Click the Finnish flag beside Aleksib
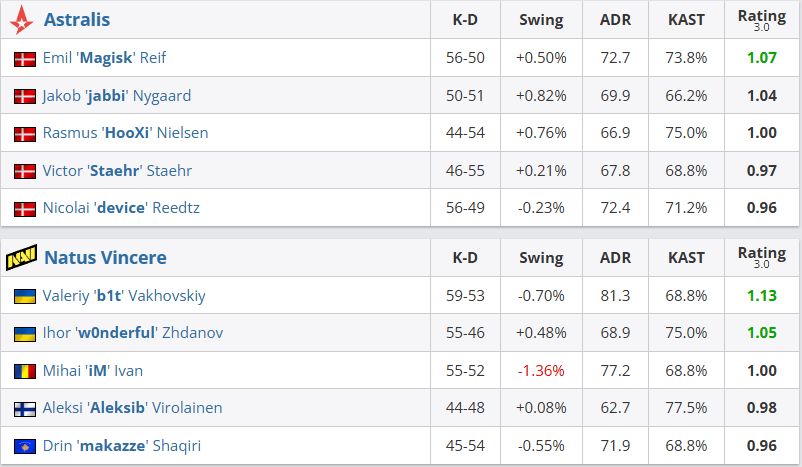802x467 pixels. (x=25, y=409)
